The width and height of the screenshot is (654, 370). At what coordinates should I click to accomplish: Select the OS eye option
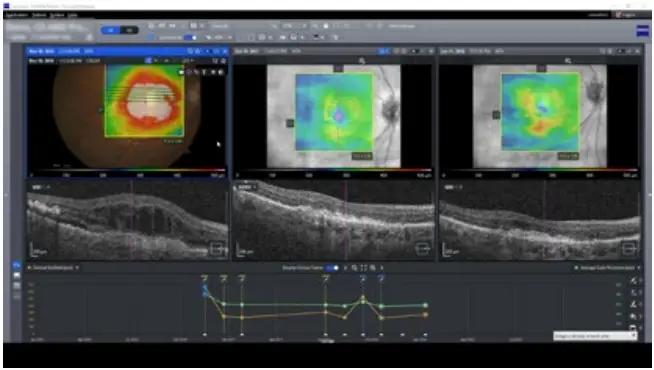(x=129, y=30)
